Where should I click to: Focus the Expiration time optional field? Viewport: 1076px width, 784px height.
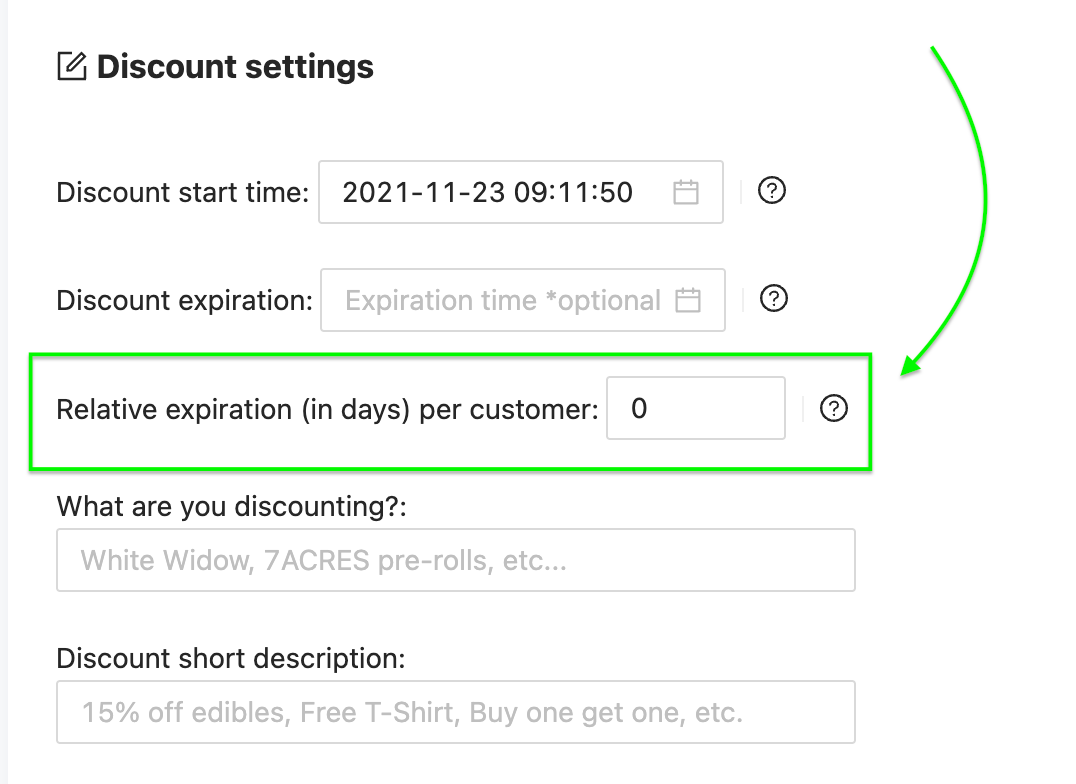click(523, 300)
